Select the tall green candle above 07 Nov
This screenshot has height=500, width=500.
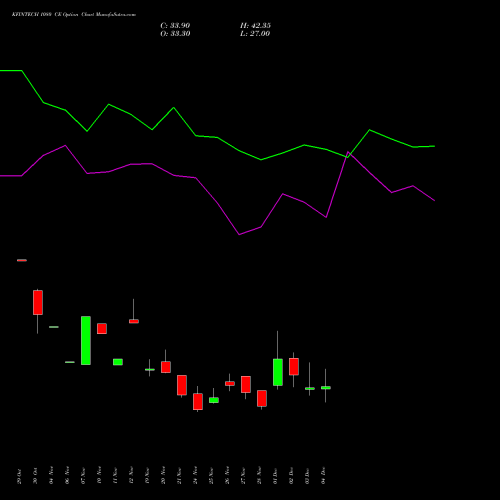pos(86,340)
